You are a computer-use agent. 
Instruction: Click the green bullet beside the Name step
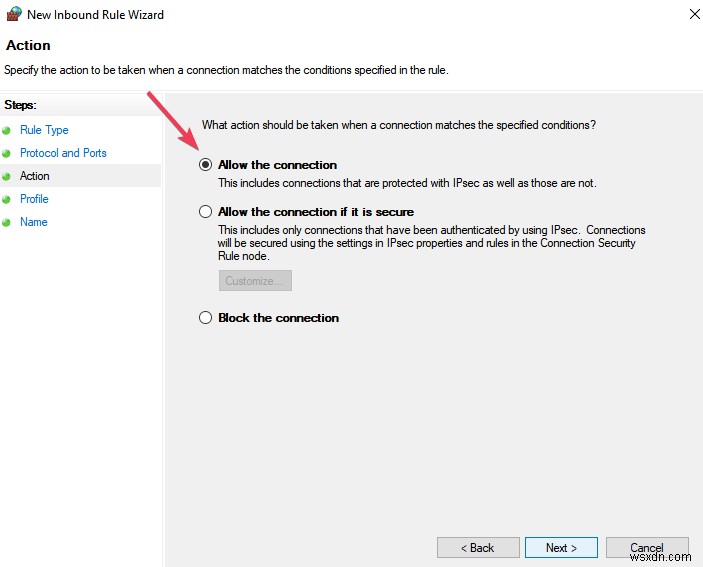point(7,222)
